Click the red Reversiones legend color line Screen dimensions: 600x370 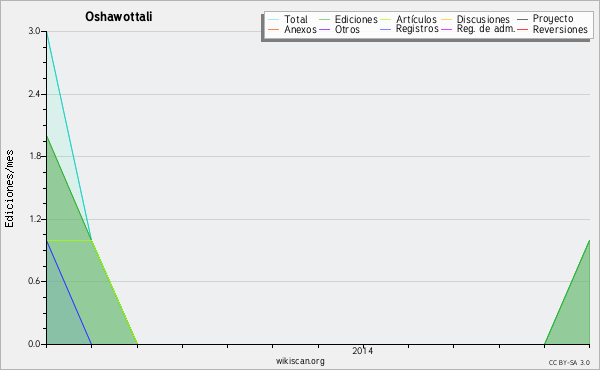pyautogui.click(x=522, y=29)
